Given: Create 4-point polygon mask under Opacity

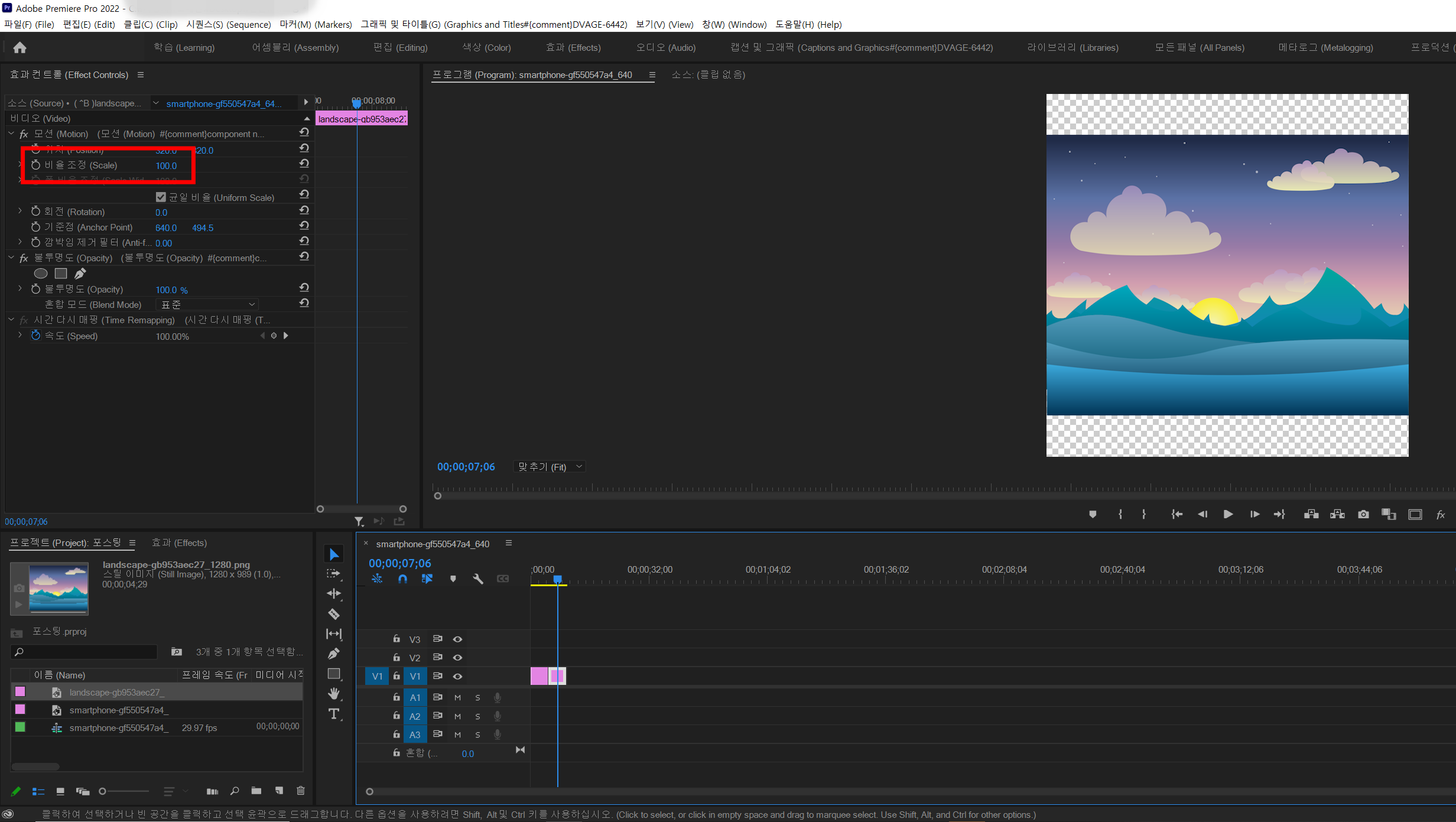Looking at the screenshot, I should [61, 274].
